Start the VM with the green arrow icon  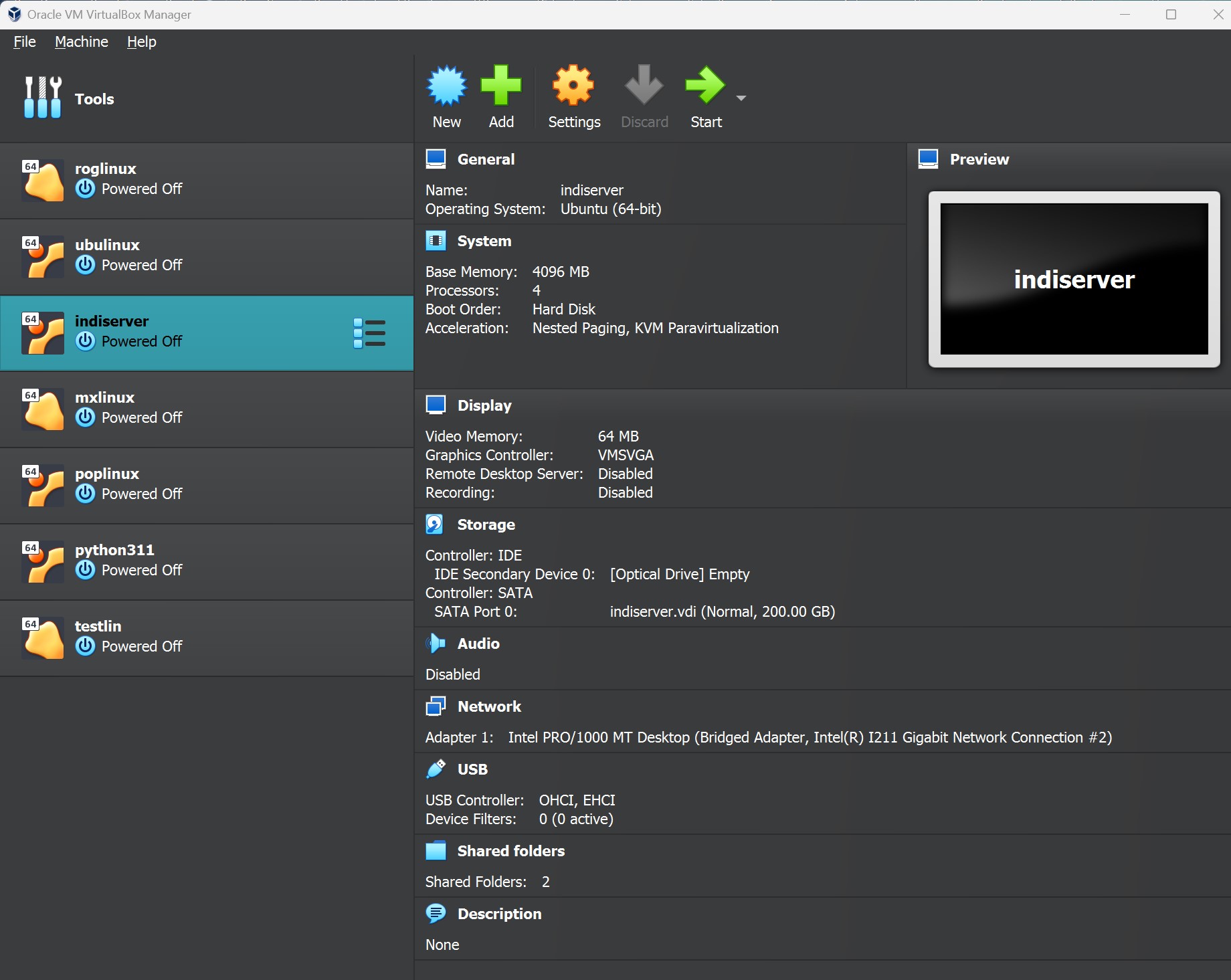pos(705,86)
